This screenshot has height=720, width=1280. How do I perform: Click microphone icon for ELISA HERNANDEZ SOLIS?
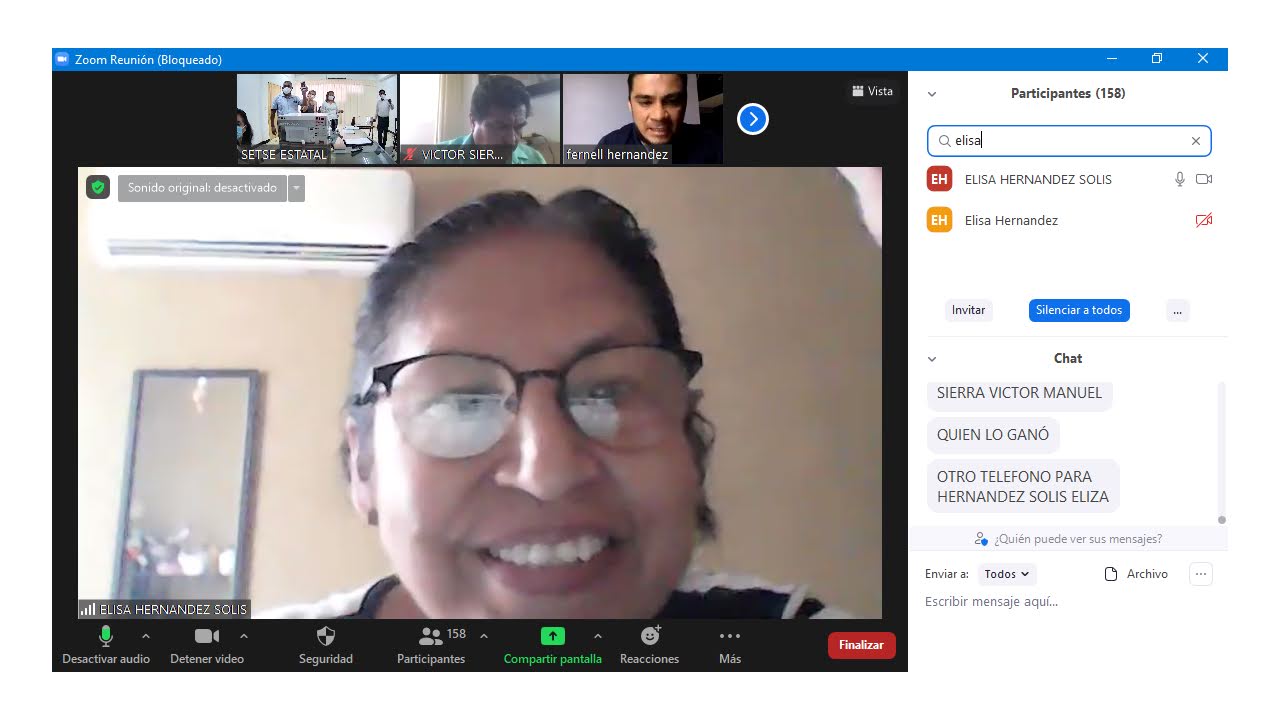coord(1180,179)
